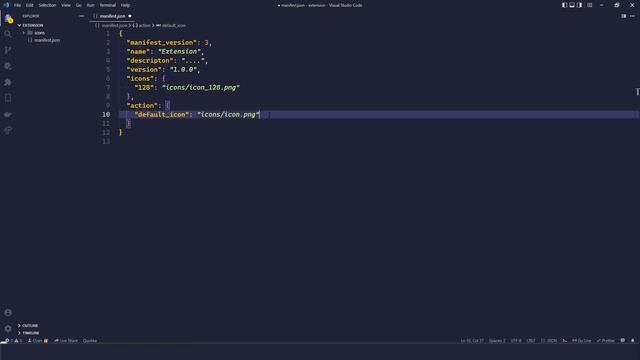Open the editor more actions ellipsis
The width and height of the screenshot is (640, 360).
click(632, 16)
